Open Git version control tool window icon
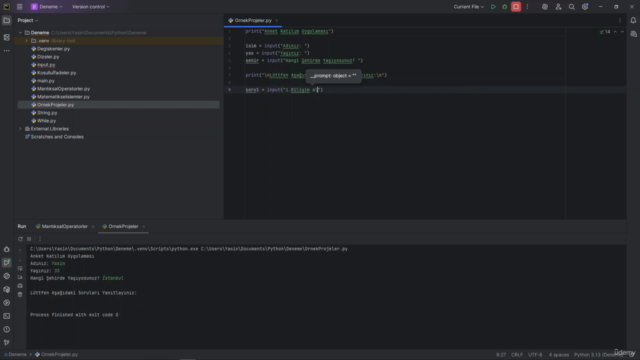The width and height of the screenshot is (640, 360). (x=7, y=342)
